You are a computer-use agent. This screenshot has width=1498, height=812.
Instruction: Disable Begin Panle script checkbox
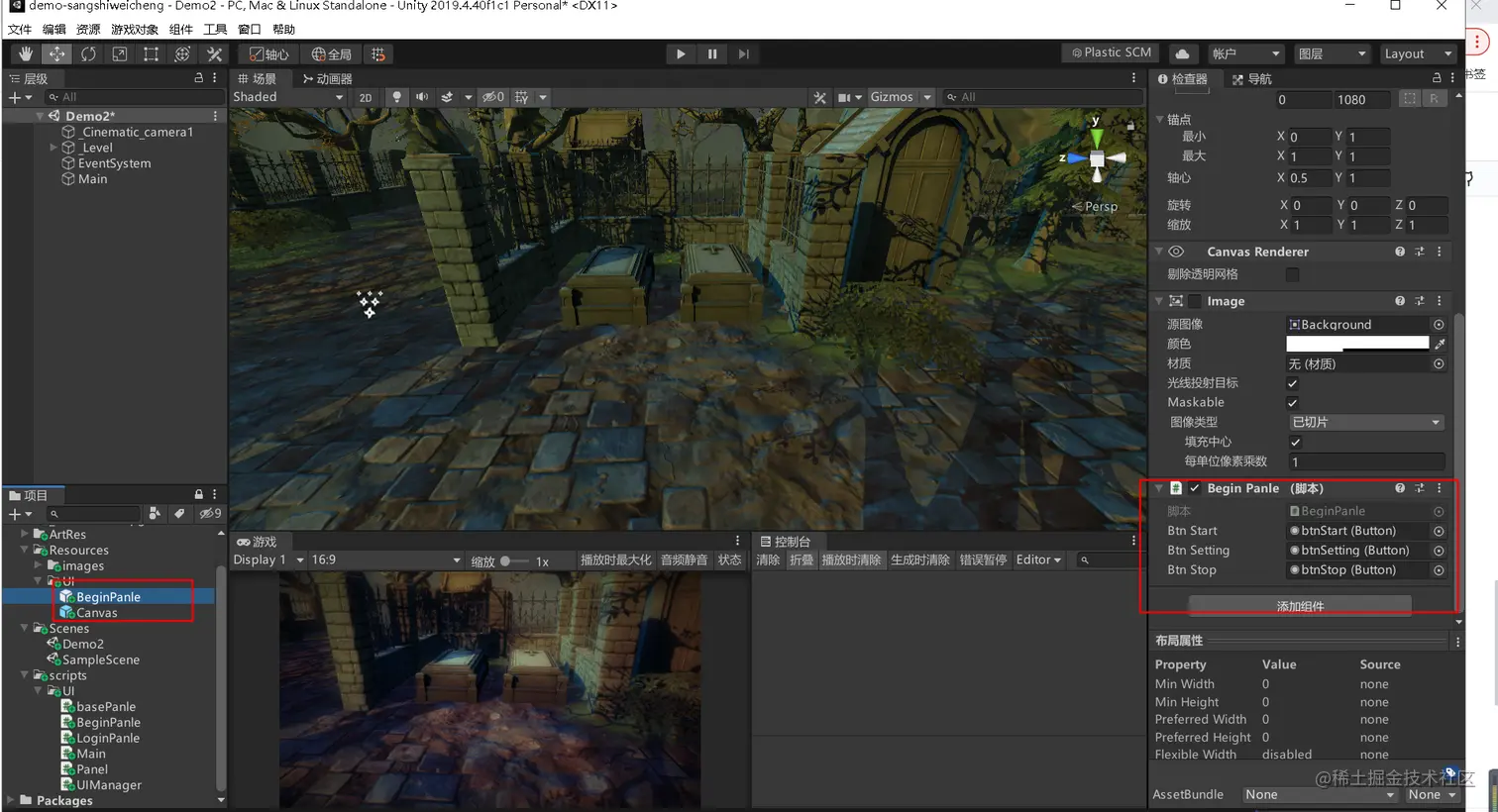(1195, 488)
